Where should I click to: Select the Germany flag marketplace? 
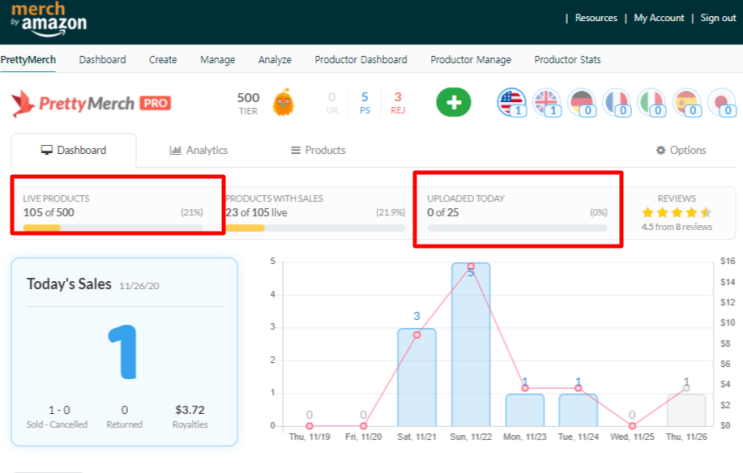(582, 102)
